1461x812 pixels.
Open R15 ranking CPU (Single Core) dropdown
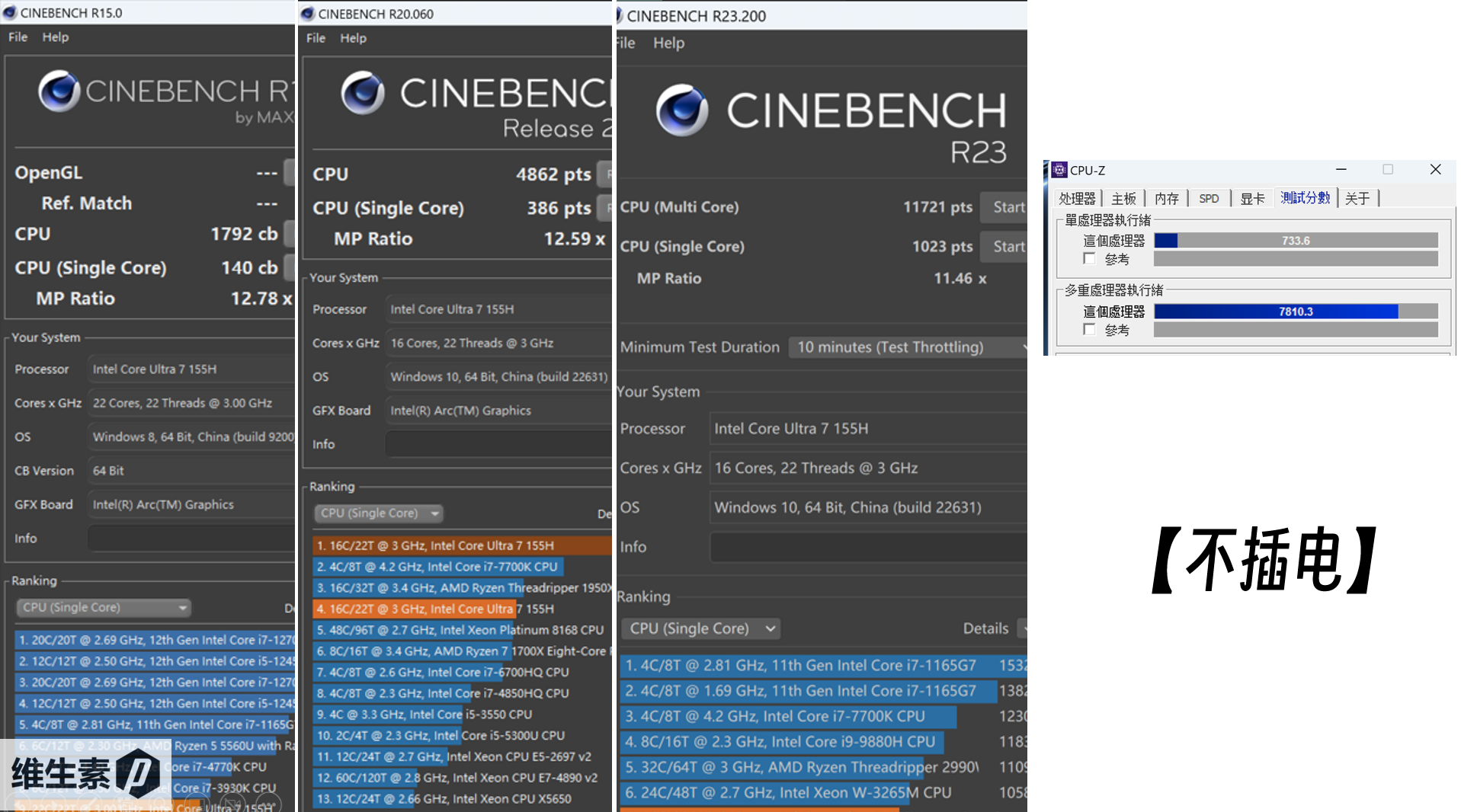[103, 608]
